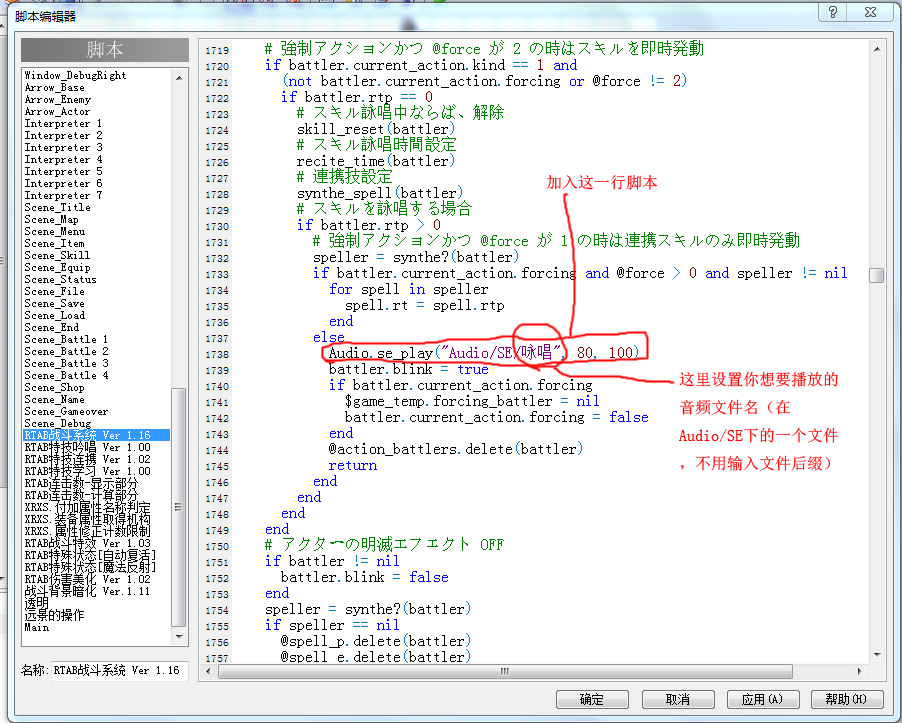The width and height of the screenshot is (902, 723).
Task: Select Scene_Item script
Action: click(x=55, y=244)
